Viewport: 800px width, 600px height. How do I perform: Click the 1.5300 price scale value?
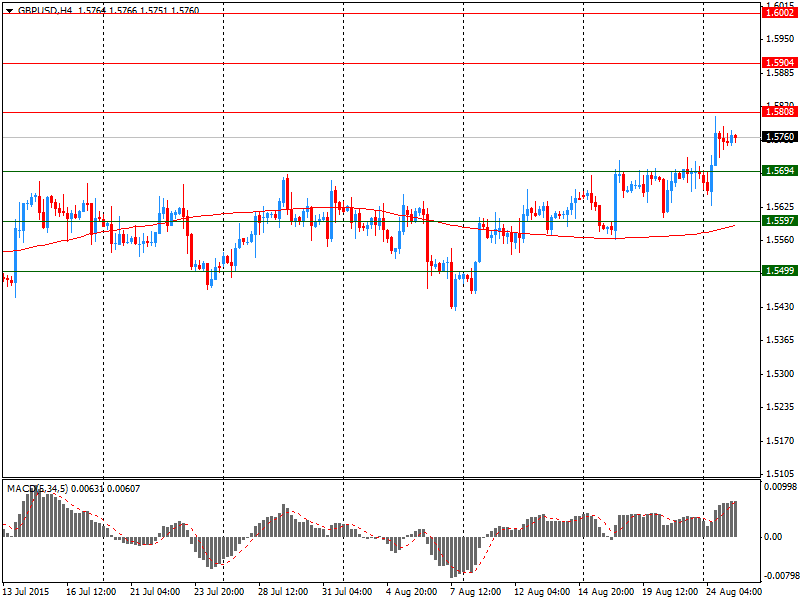pyautogui.click(x=780, y=373)
